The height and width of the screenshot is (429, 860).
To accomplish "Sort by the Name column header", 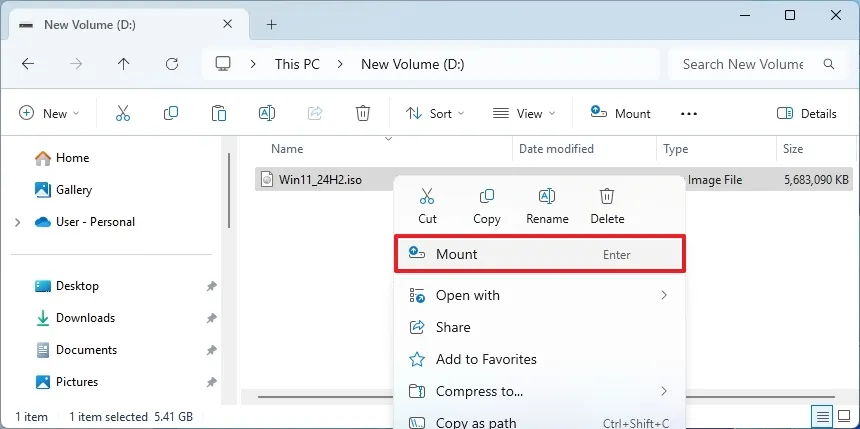I will 287,149.
